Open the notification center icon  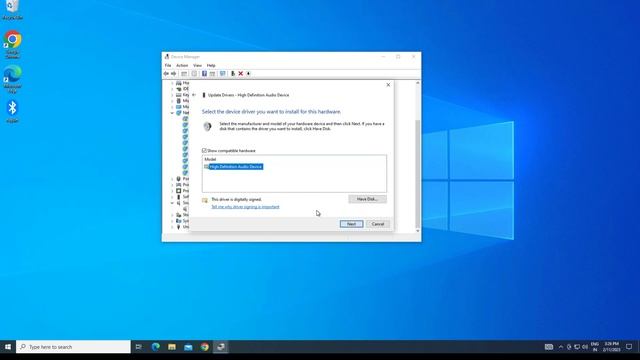629,347
